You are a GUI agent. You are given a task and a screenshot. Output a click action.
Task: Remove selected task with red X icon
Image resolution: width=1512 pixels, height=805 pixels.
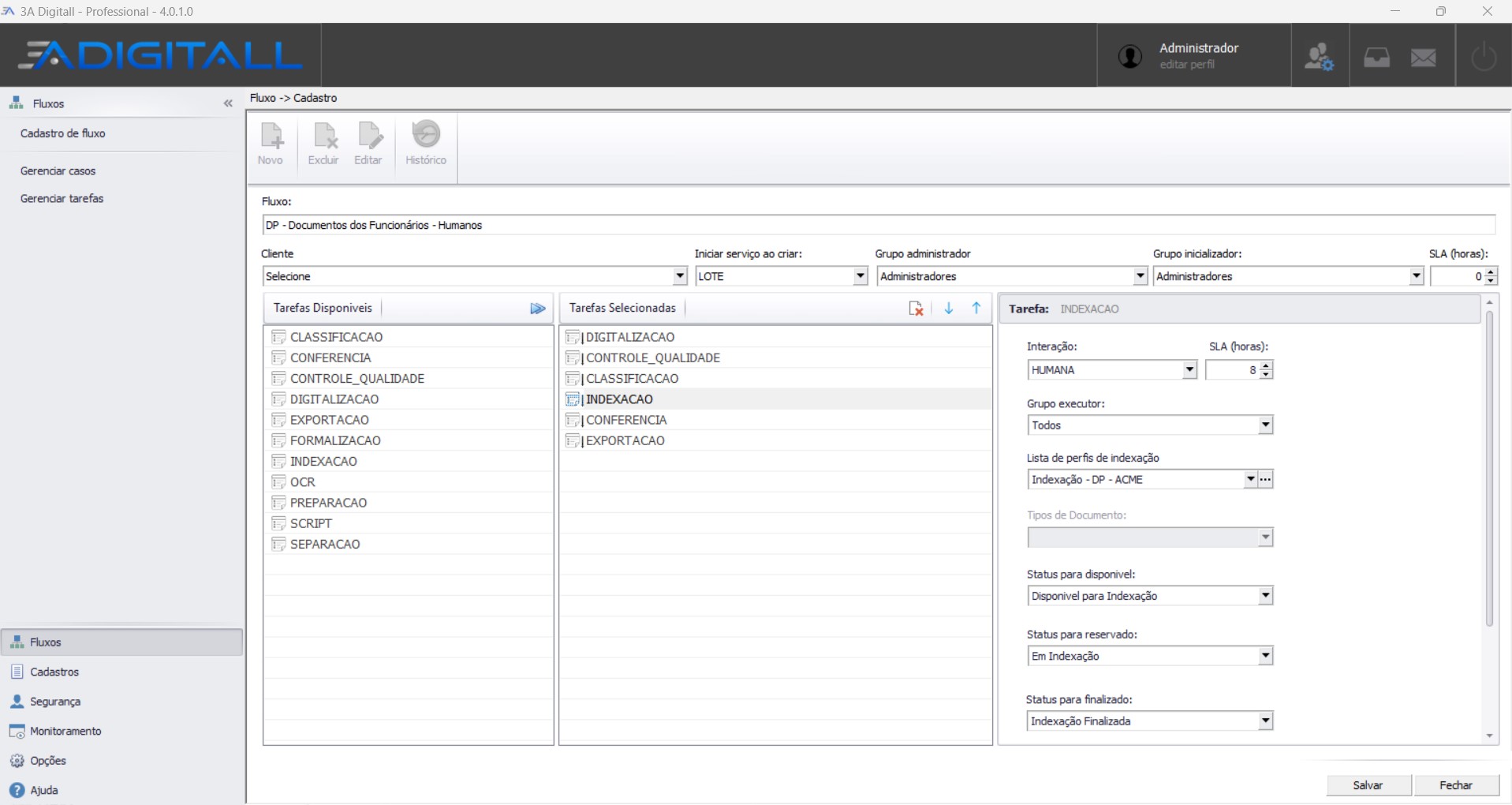click(916, 309)
